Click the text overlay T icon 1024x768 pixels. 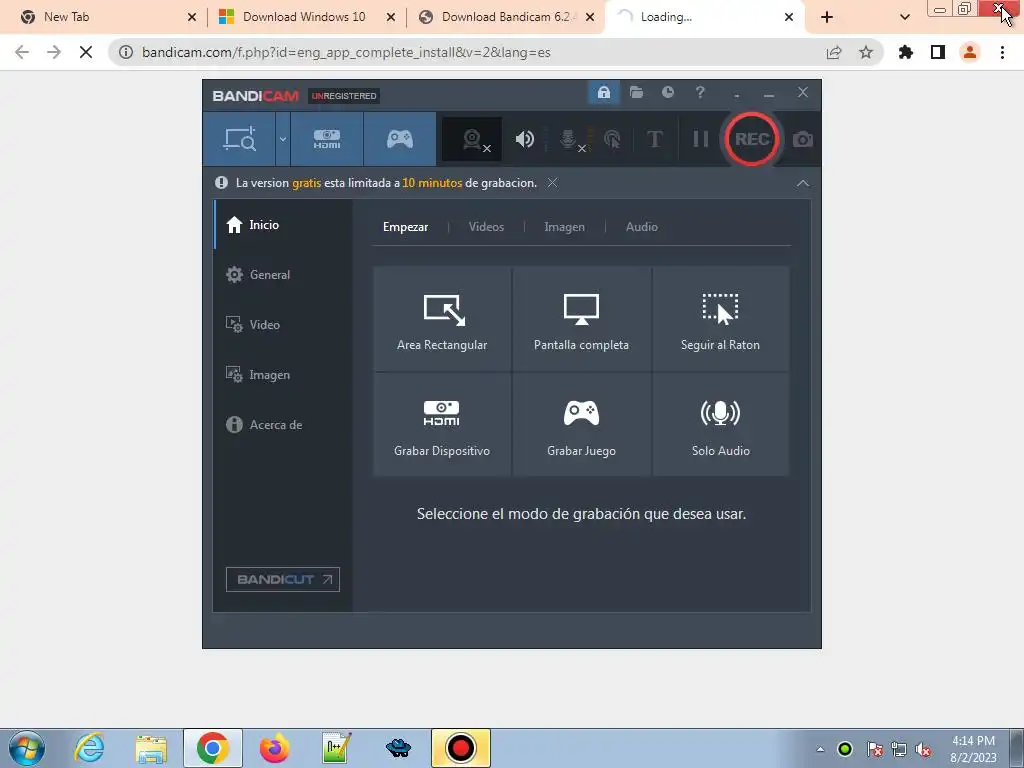(x=654, y=139)
